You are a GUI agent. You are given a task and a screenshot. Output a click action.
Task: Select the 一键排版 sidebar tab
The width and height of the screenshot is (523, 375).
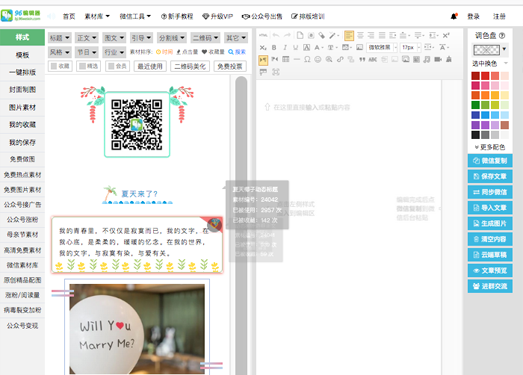pyautogui.click(x=22, y=72)
